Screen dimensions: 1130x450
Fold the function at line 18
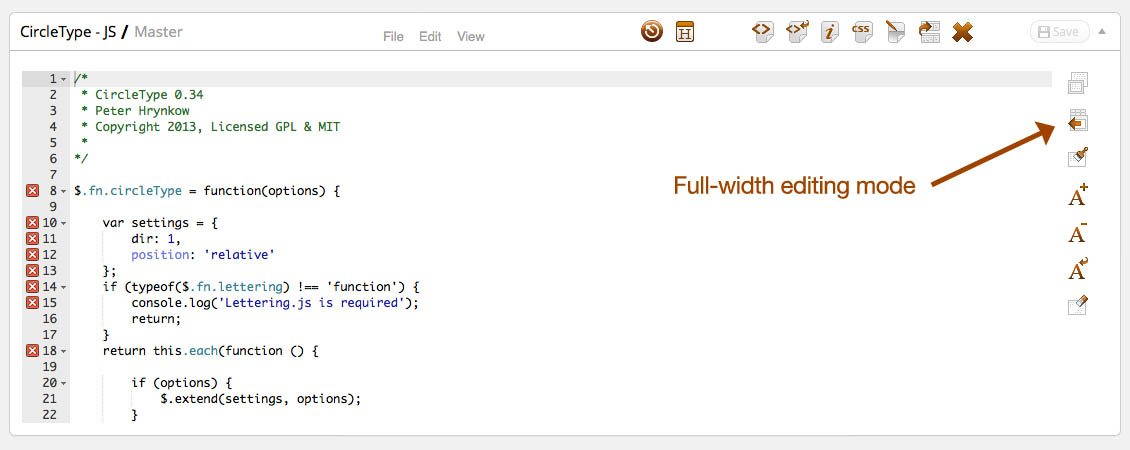click(64, 351)
